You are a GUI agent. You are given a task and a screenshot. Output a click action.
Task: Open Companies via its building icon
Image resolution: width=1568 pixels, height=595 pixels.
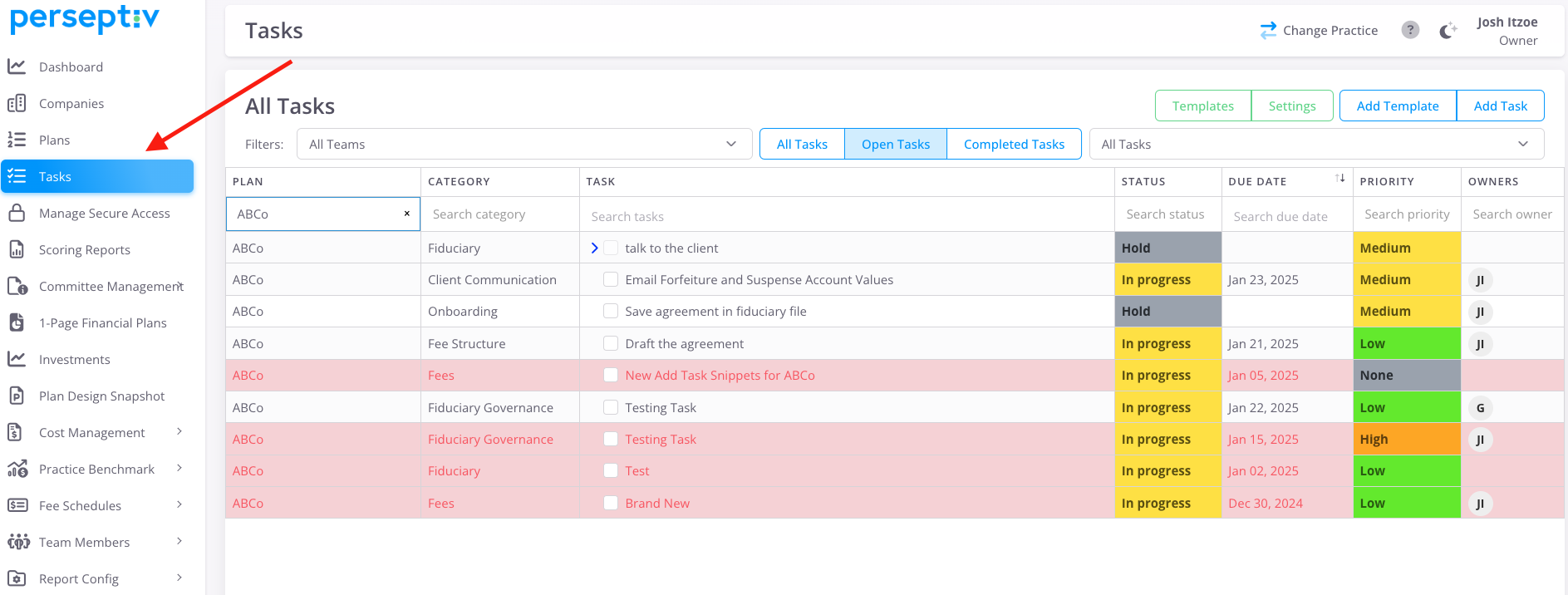pyautogui.click(x=17, y=103)
